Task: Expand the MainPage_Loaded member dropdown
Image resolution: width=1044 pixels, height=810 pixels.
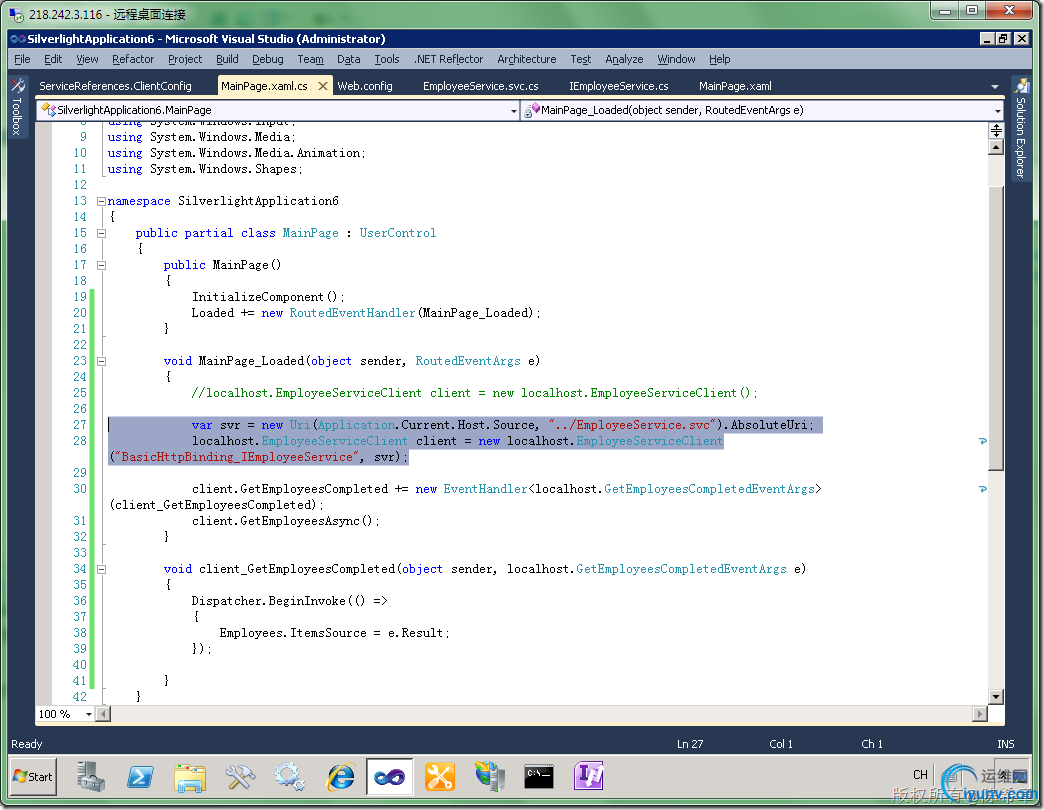Action: pos(997,110)
